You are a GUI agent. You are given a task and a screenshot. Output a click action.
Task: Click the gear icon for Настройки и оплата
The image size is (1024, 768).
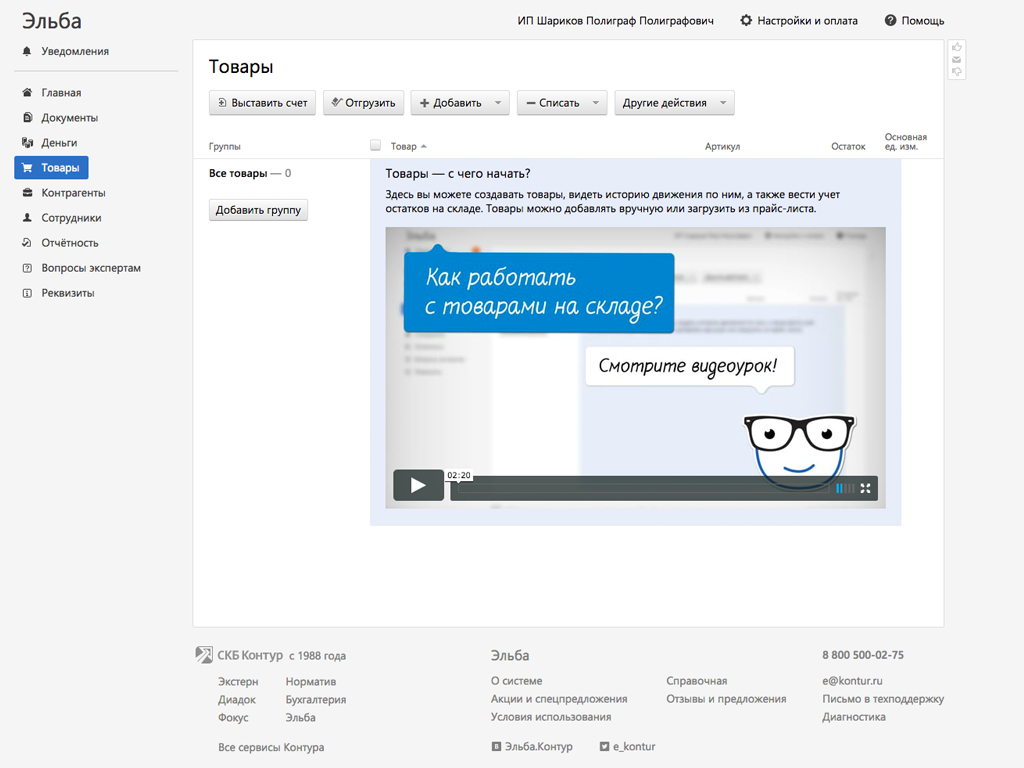[746, 20]
